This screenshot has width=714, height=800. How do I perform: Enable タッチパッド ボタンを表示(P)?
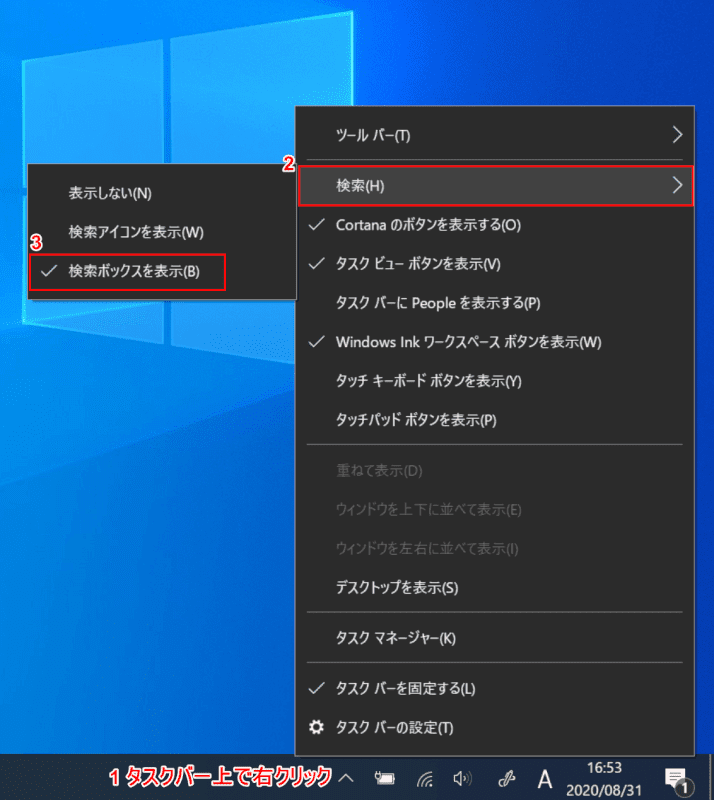(x=495, y=420)
